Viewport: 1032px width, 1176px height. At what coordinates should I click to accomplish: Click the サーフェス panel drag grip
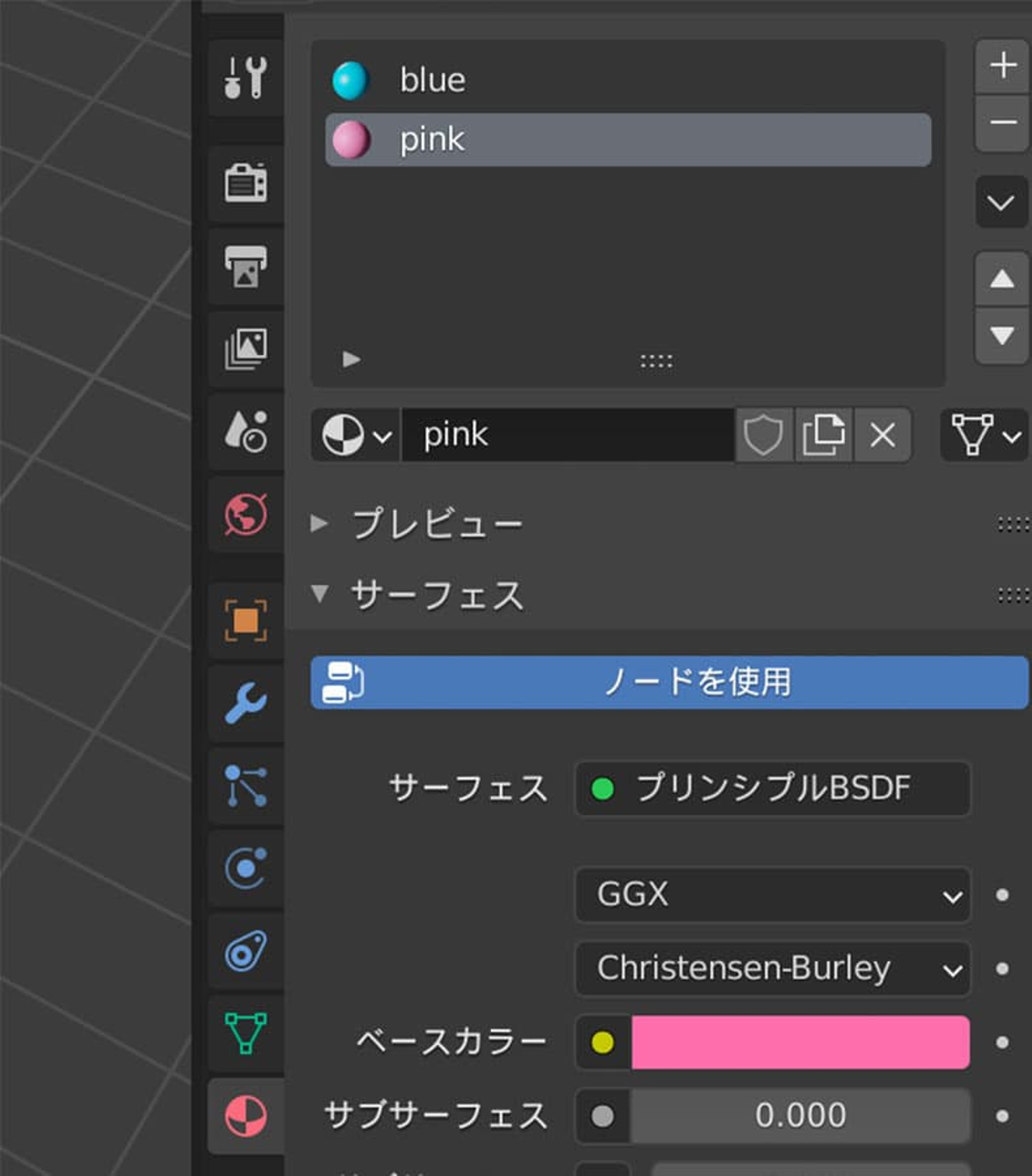[x=1013, y=595]
